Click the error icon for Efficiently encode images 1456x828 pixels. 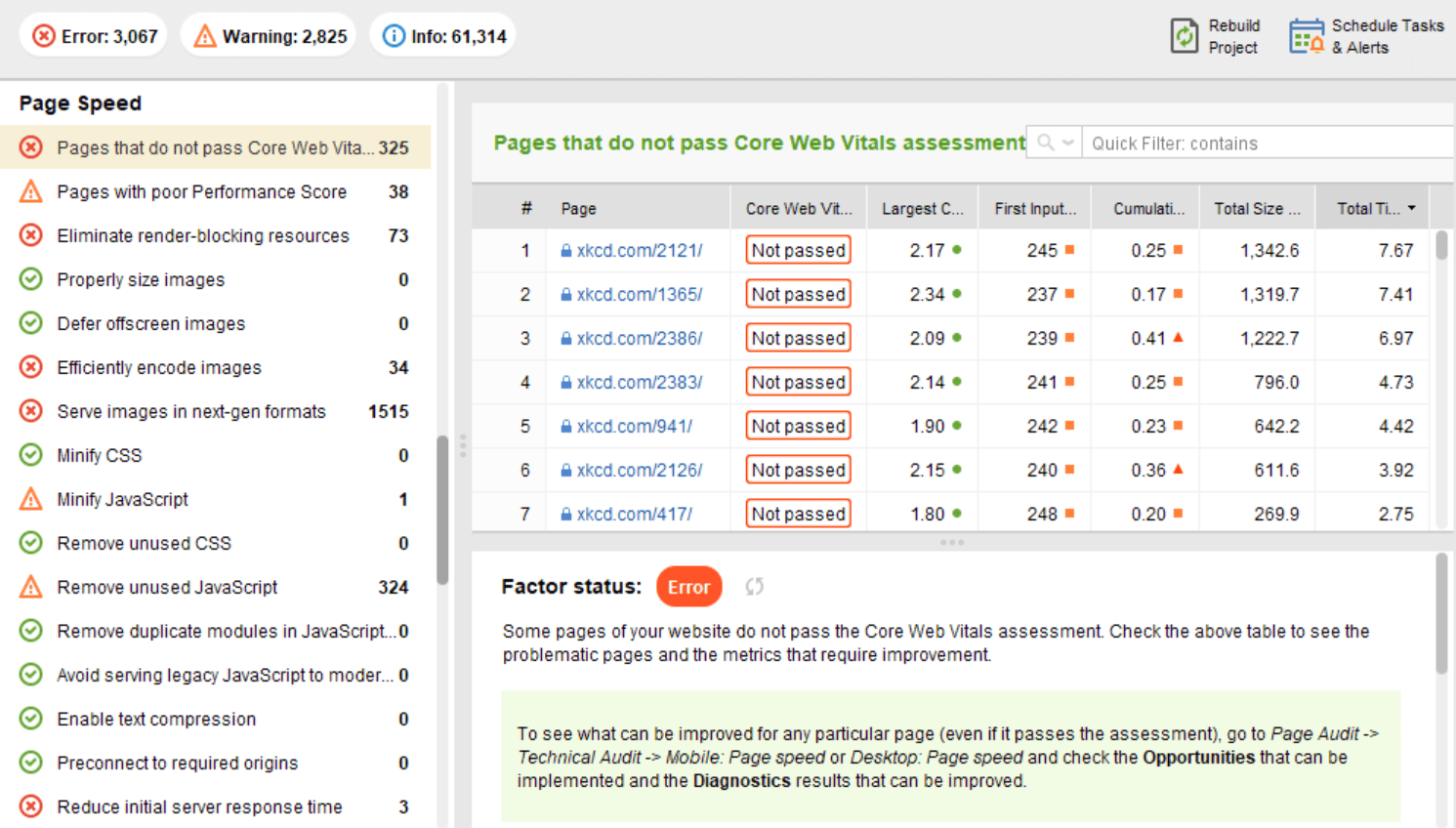pos(31,367)
